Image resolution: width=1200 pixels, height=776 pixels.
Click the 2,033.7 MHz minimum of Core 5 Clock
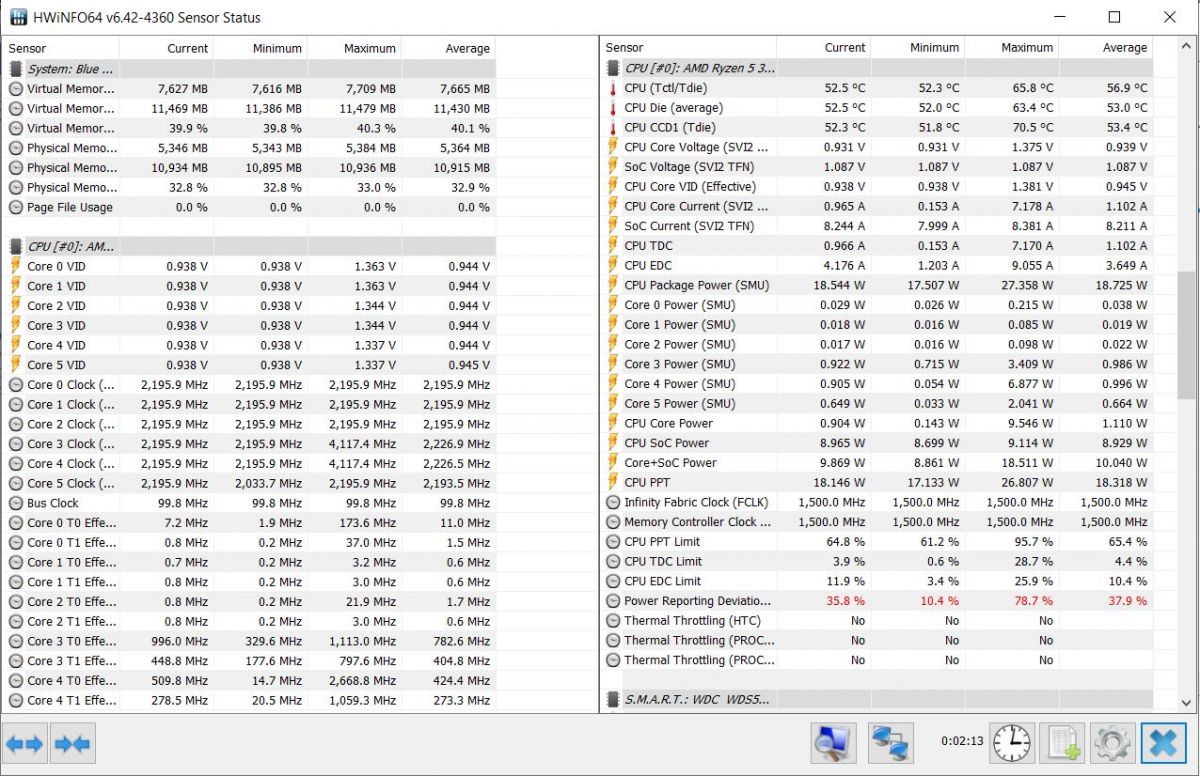pos(268,484)
